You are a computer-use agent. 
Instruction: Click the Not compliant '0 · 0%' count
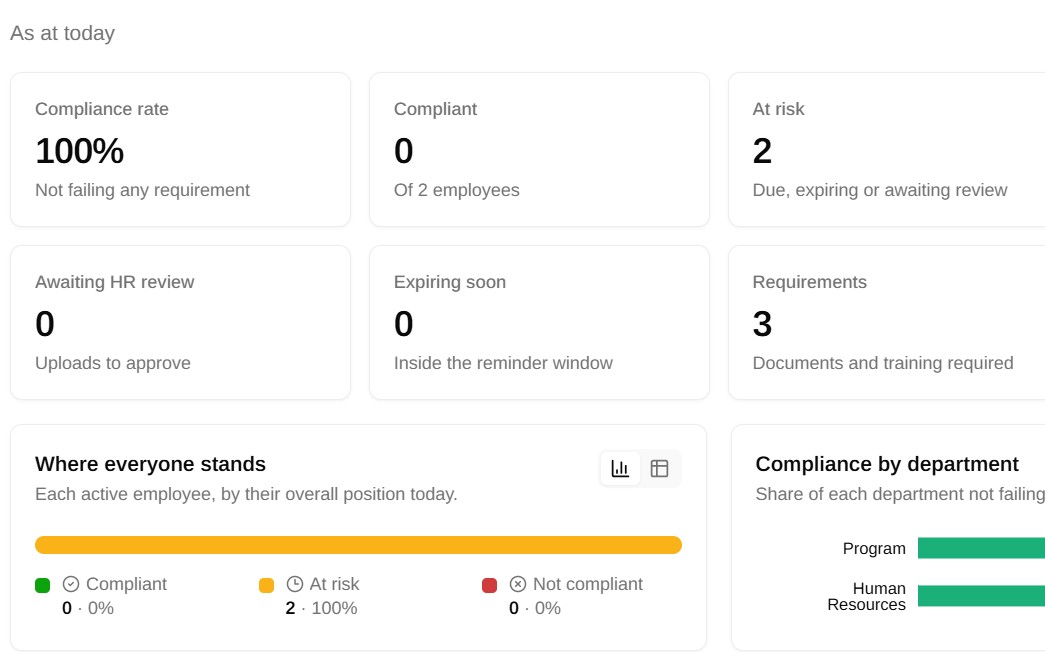point(534,608)
